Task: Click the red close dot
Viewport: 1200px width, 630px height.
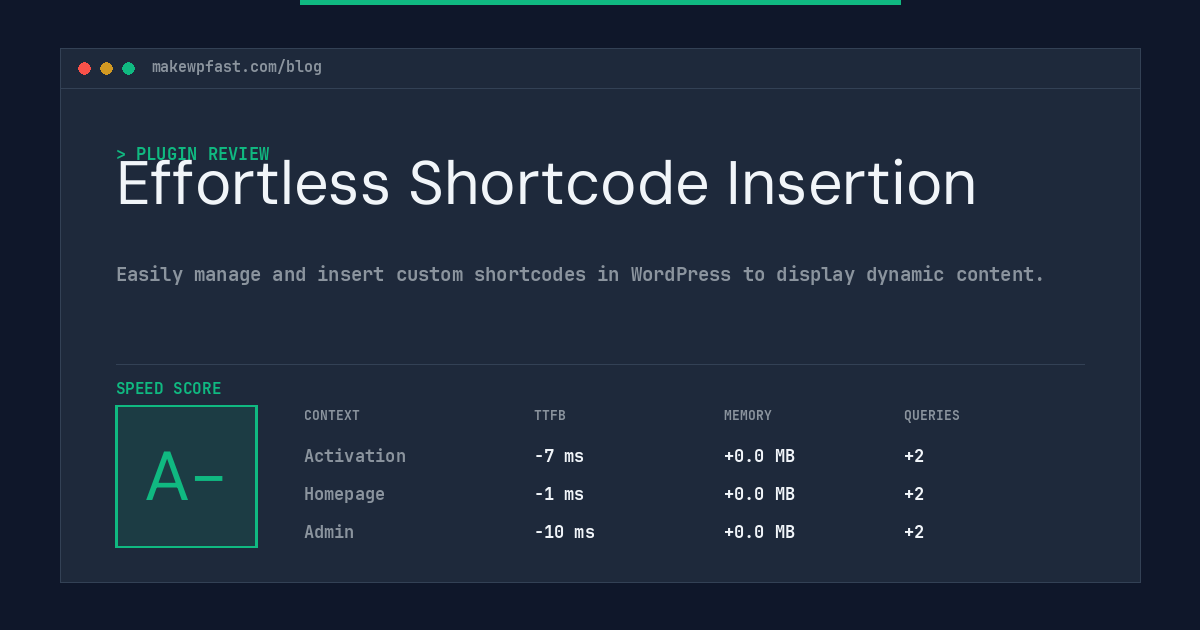Action: [x=84, y=68]
